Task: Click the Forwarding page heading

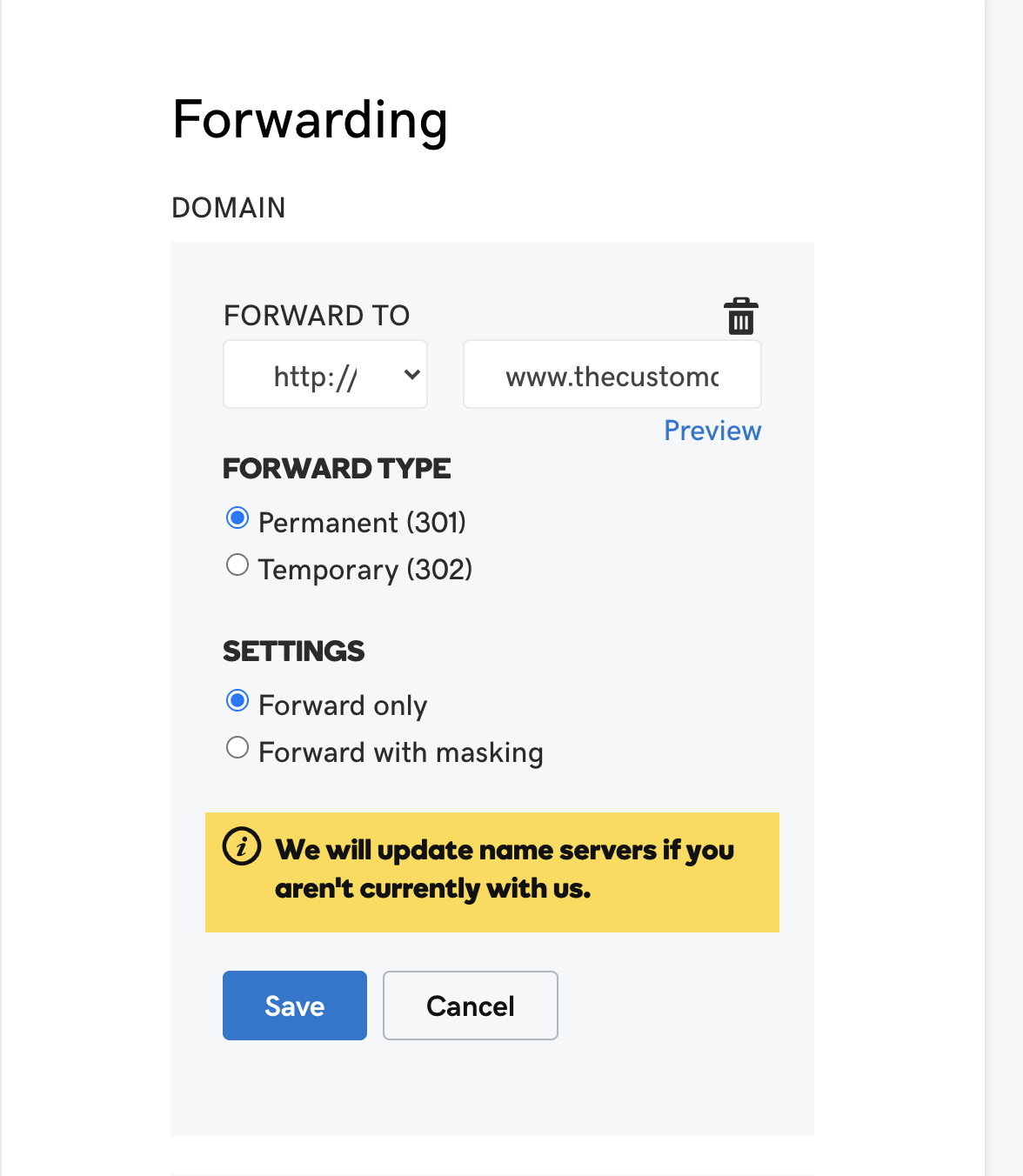Action: (x=311, y=120)
